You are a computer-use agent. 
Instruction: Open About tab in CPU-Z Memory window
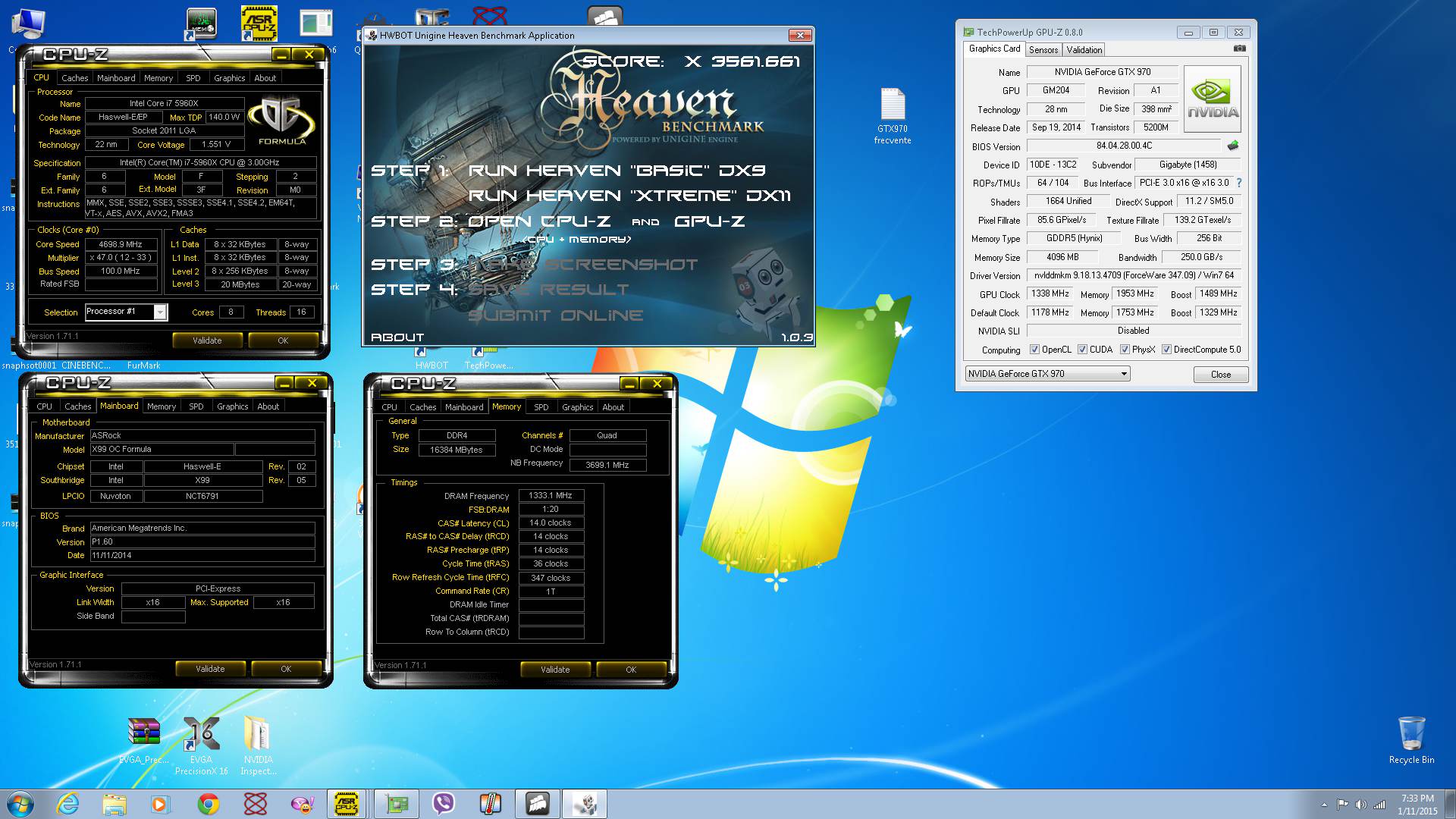coord(613,407)
